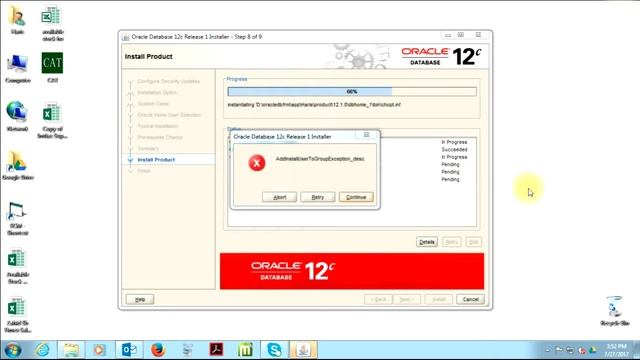Minimize the Oracle installer window
This screenshot has height=360, width=640.
[x=448, y=36]
